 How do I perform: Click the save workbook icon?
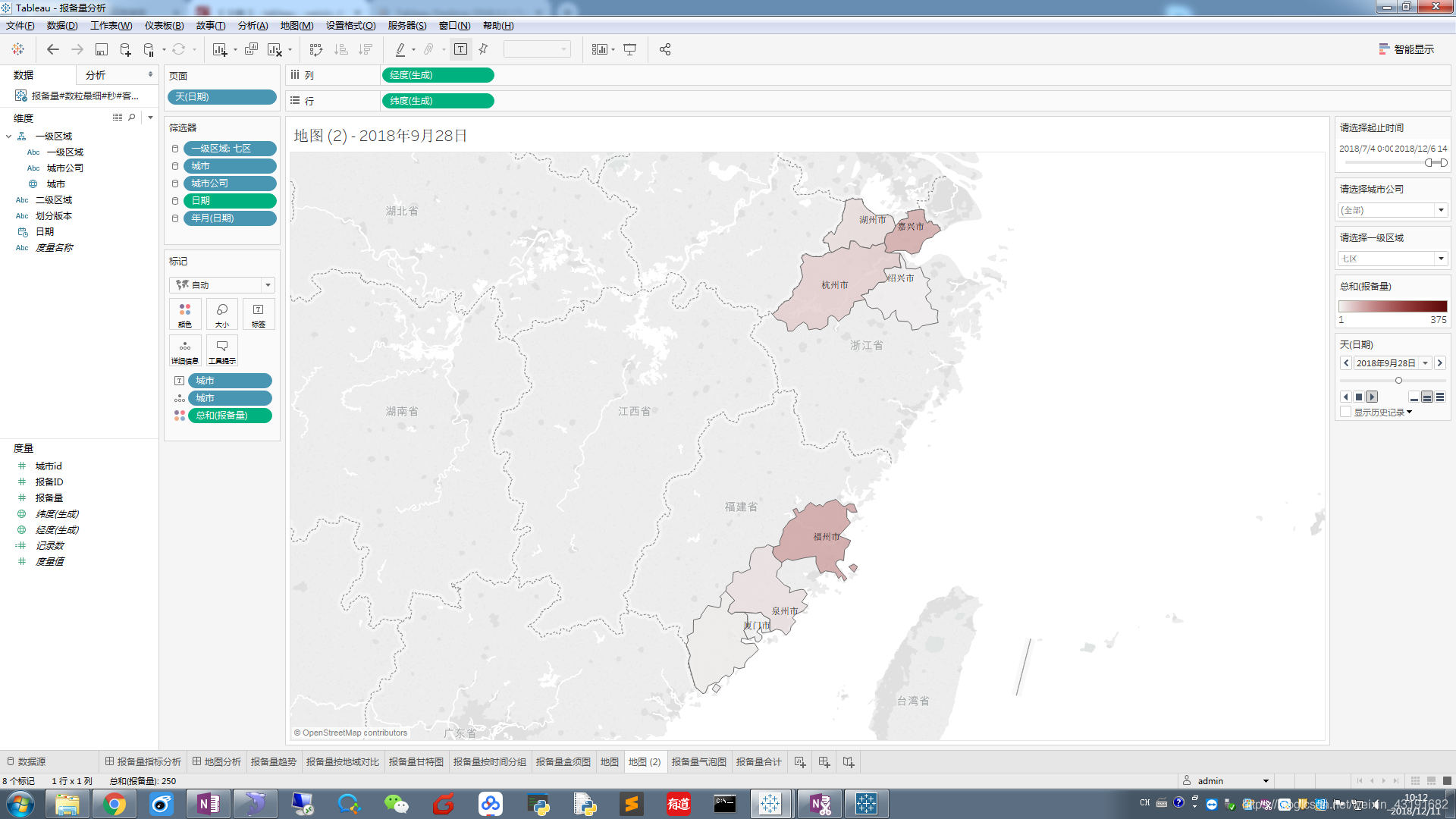101,49
